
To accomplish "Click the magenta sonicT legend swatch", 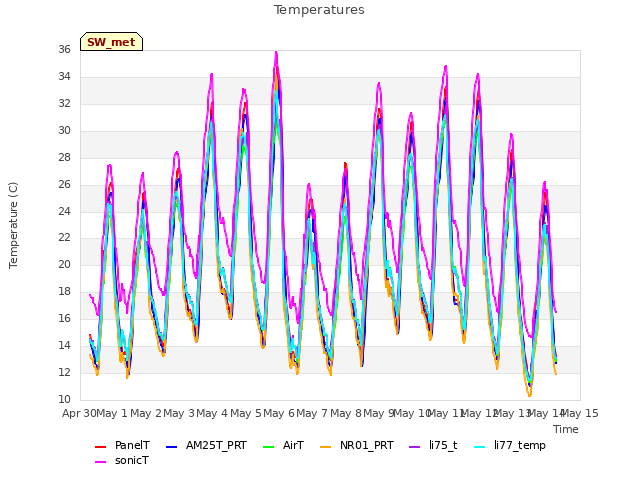I will coord(100,462).
